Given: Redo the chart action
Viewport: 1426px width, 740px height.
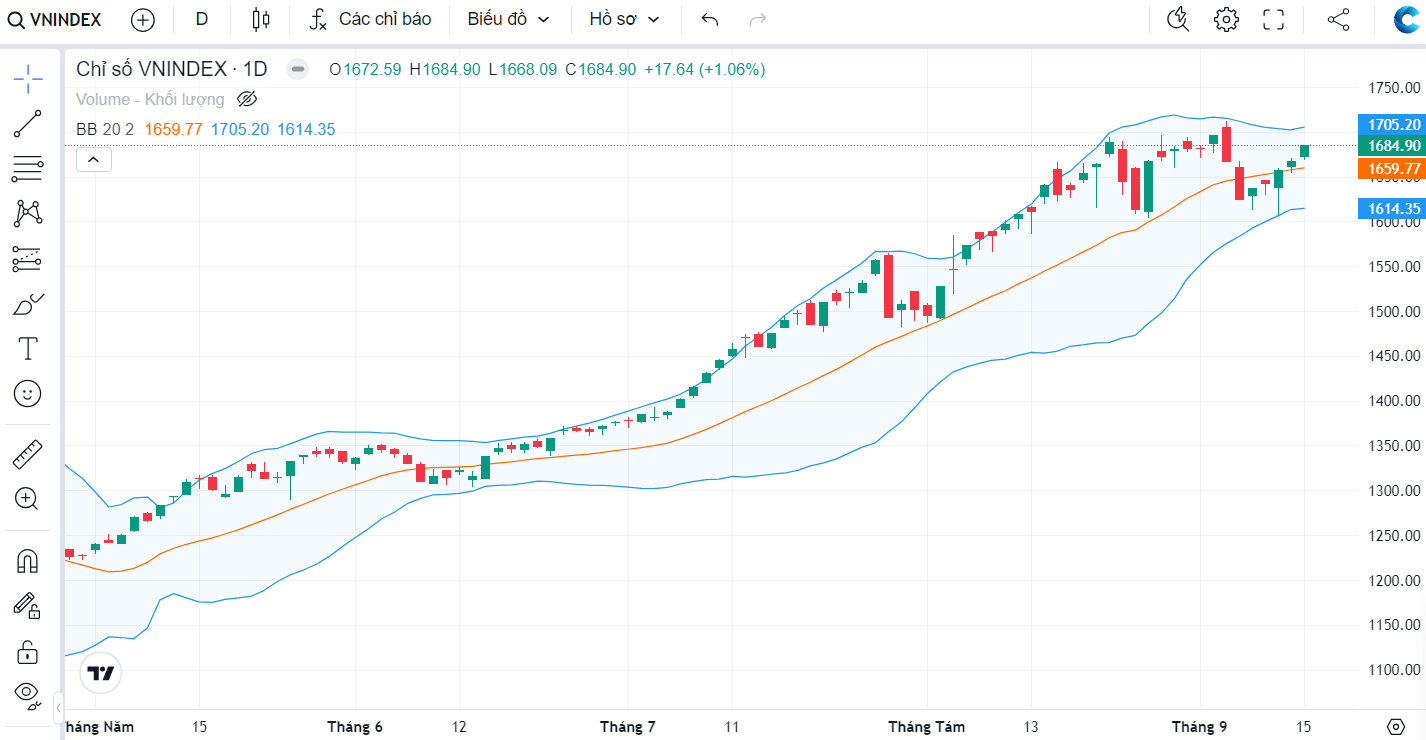Looking at the screenshot, I should (758, 19).
